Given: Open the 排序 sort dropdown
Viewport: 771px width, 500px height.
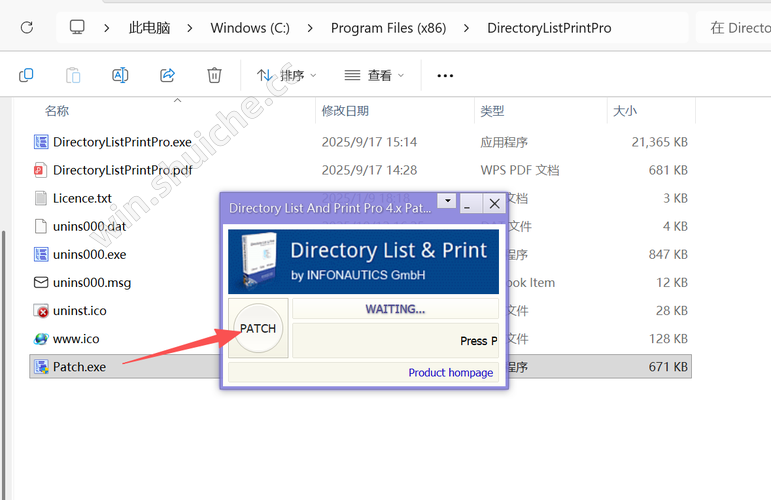Looking at the screenshot, I should tap(286, 75).
